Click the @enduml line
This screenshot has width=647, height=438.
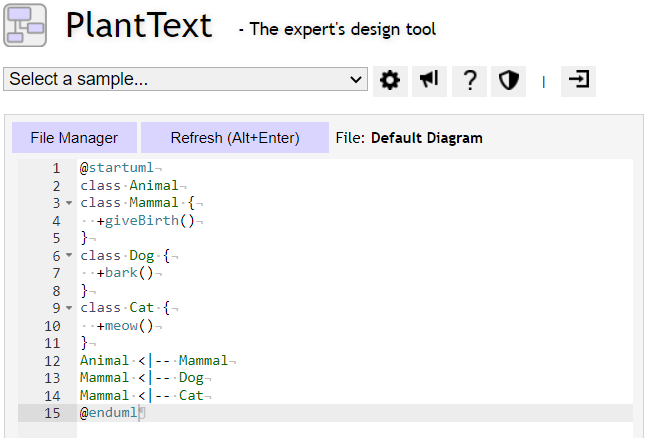[x=109, y=413]
